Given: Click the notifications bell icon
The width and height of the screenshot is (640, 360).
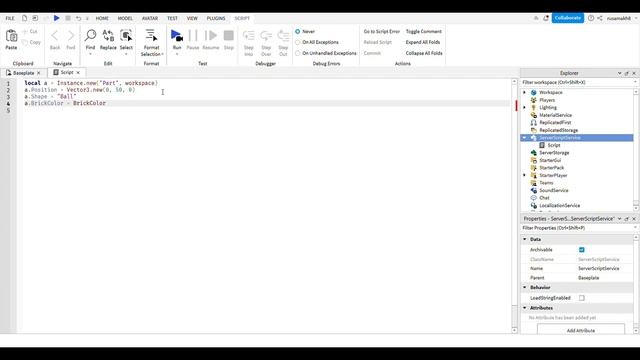Looking at the screenshot, I should point(546,18).
